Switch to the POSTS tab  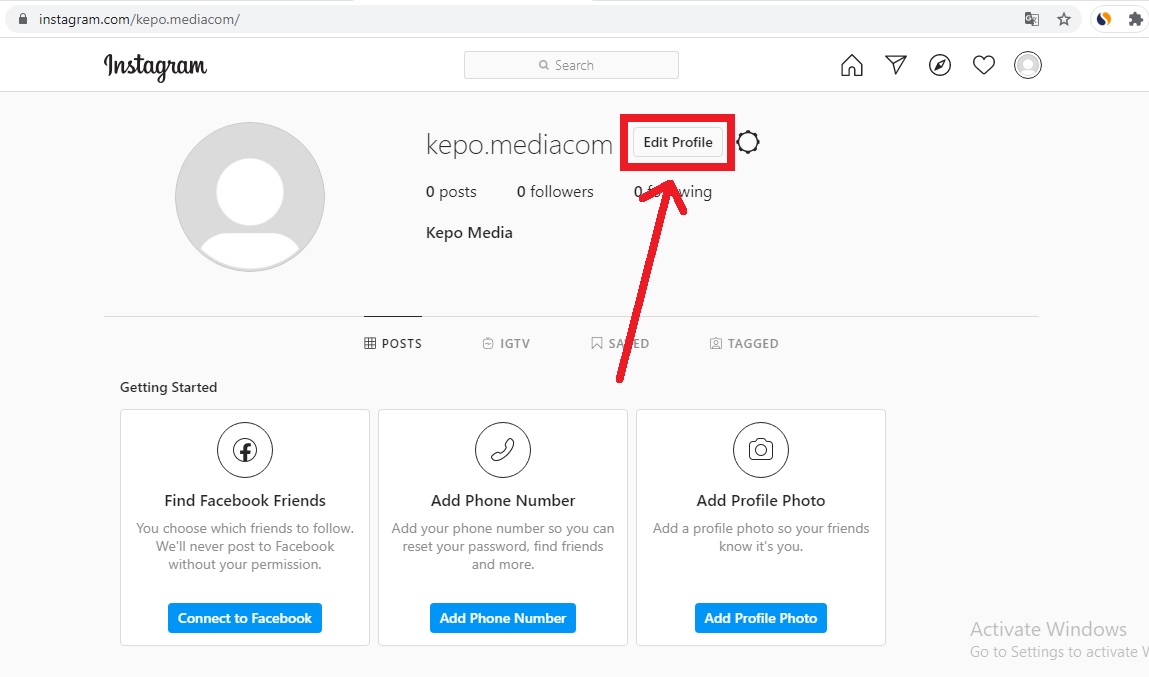tap(393, 344)
